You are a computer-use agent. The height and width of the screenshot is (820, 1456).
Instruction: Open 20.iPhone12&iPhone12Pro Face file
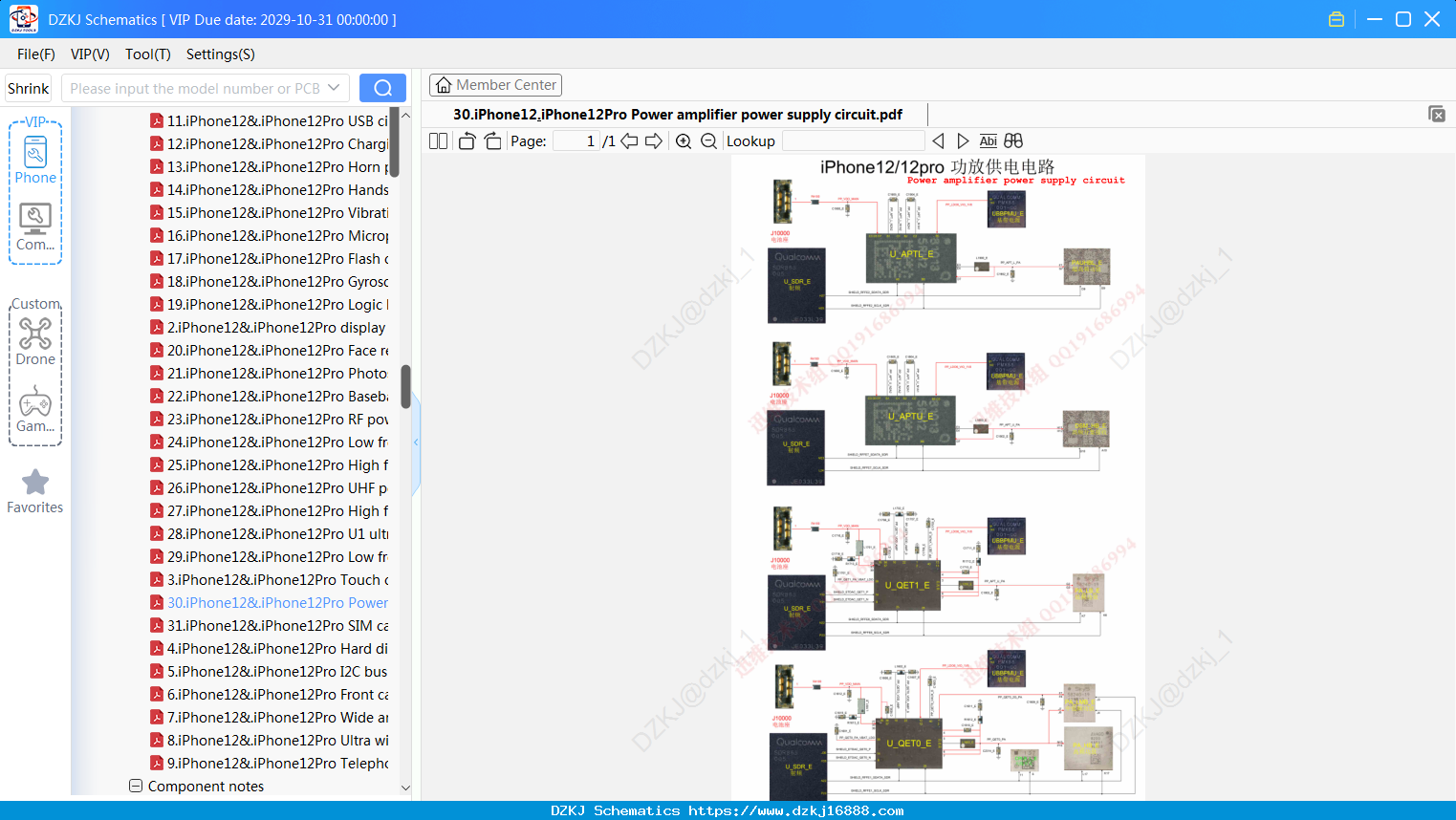click(277, 350)
